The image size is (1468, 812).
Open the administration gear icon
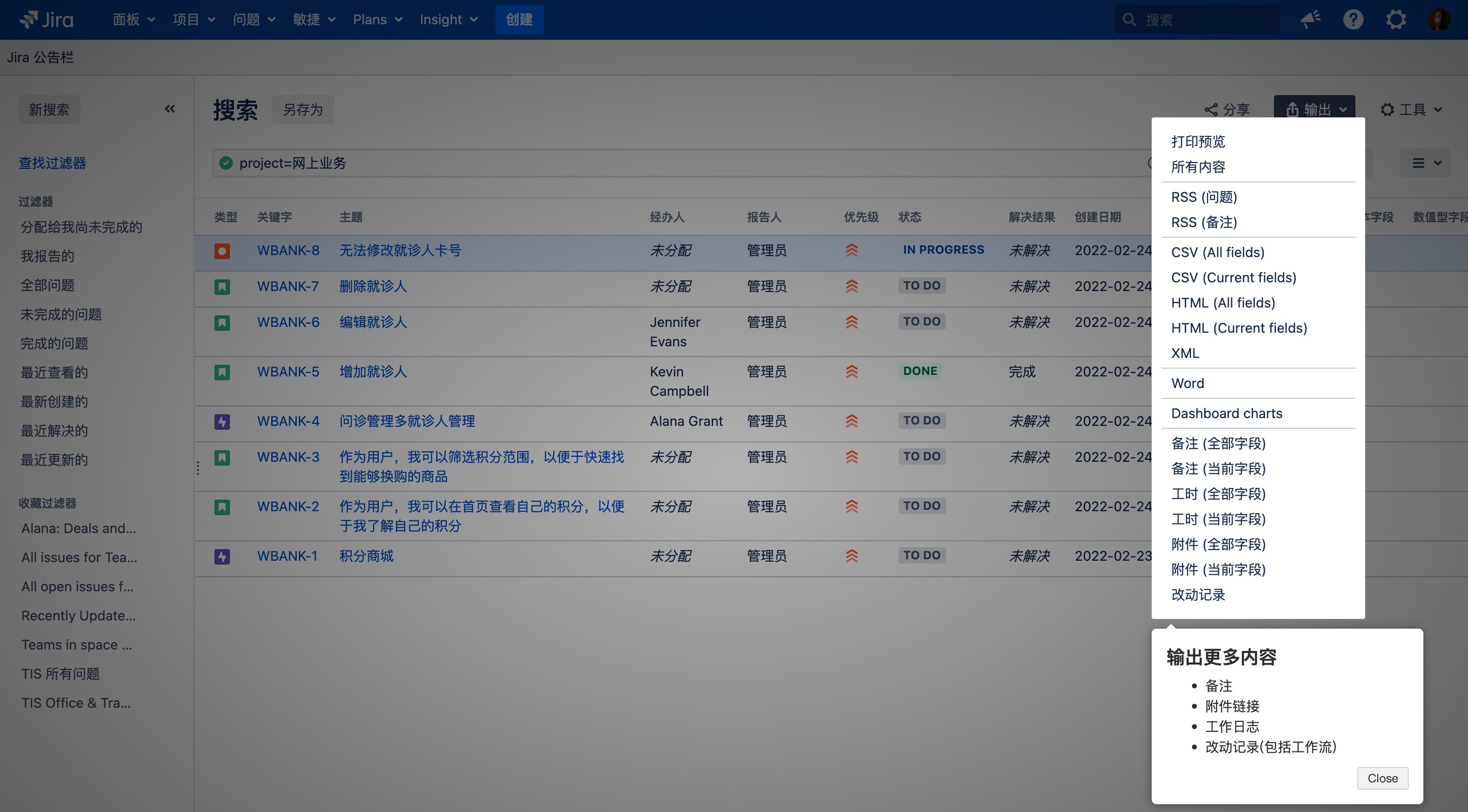pos(1396,19)
